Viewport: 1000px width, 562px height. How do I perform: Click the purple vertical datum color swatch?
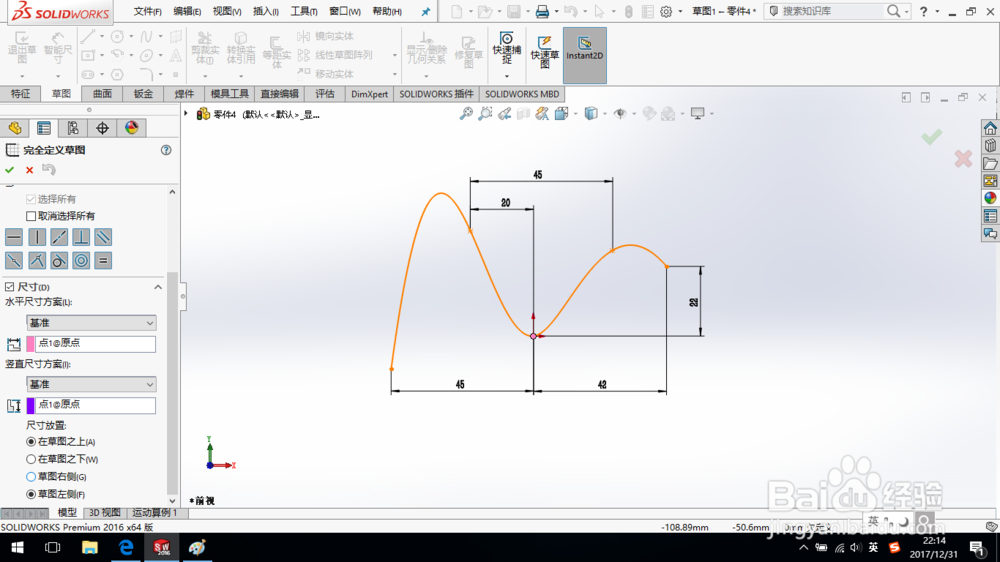point(30,405)
